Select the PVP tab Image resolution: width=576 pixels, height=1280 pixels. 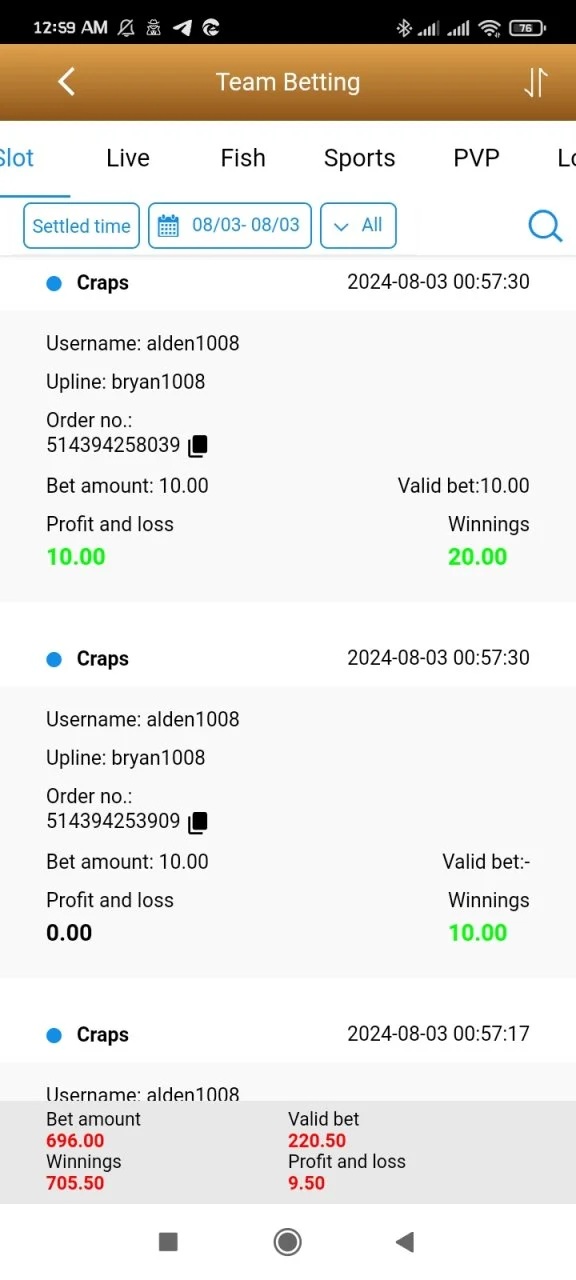point(476,158)
